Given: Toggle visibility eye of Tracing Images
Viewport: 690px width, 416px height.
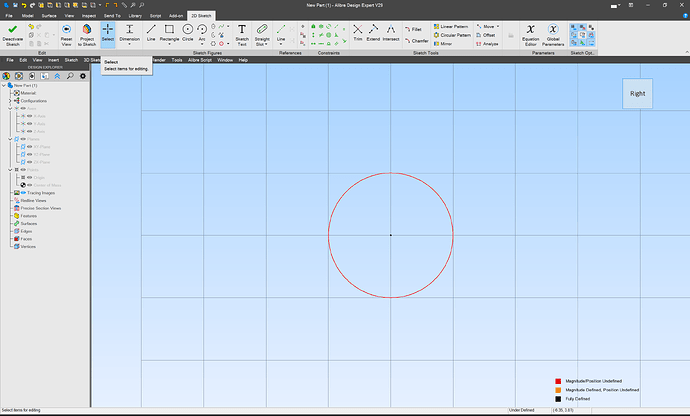Looking at the screenshot, I should tap(23, 193).
